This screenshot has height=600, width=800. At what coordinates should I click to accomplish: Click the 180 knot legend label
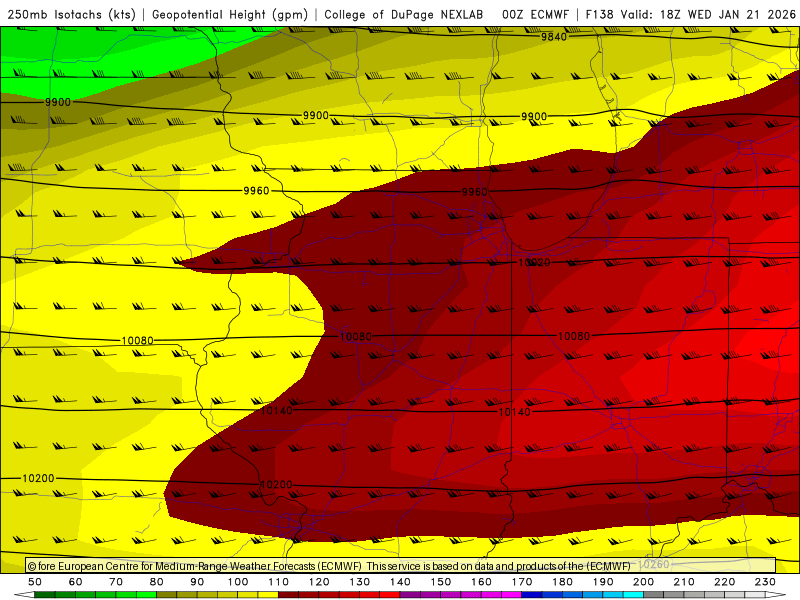(562, 582)
